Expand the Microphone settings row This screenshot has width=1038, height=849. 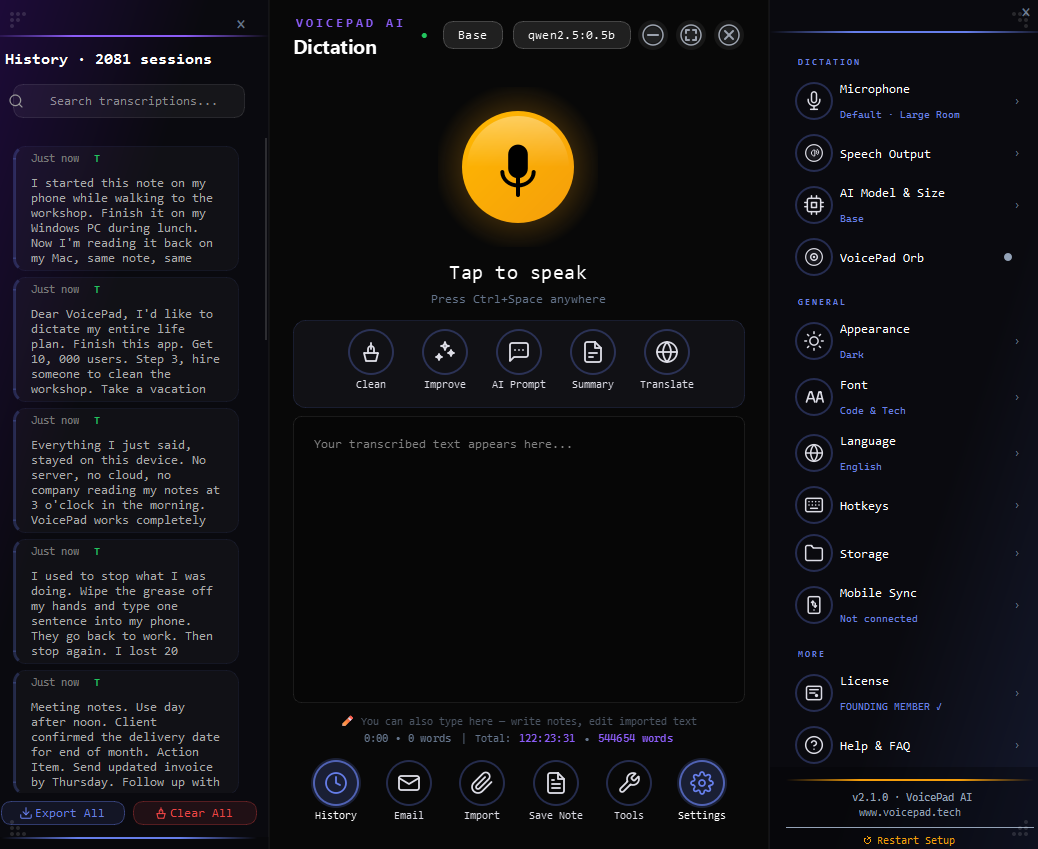coord(908,101)
